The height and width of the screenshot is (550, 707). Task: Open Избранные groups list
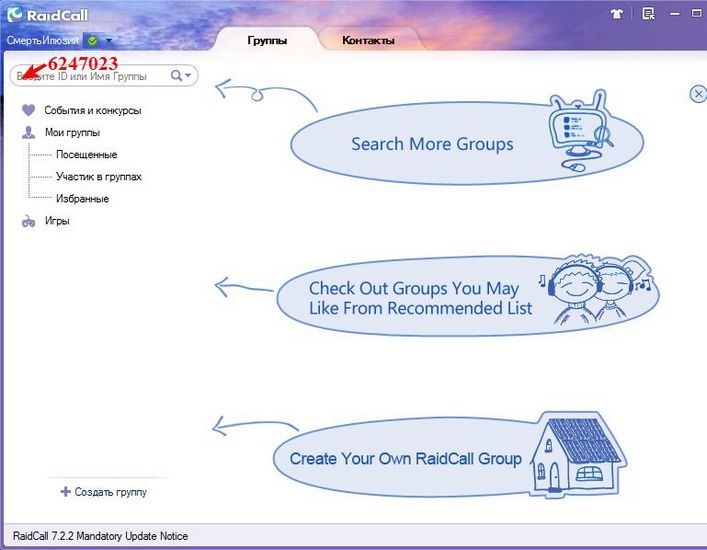click(x=83, y=198)
